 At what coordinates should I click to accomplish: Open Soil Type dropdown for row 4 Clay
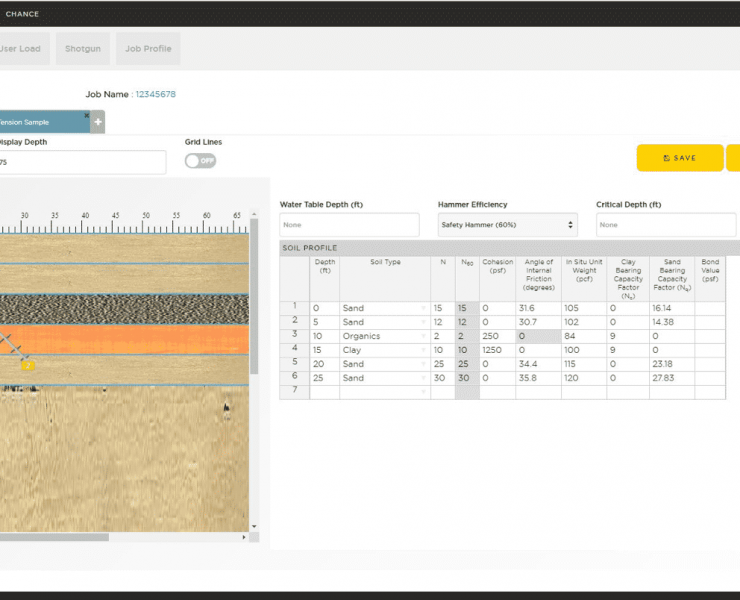[x=424, y=351]
